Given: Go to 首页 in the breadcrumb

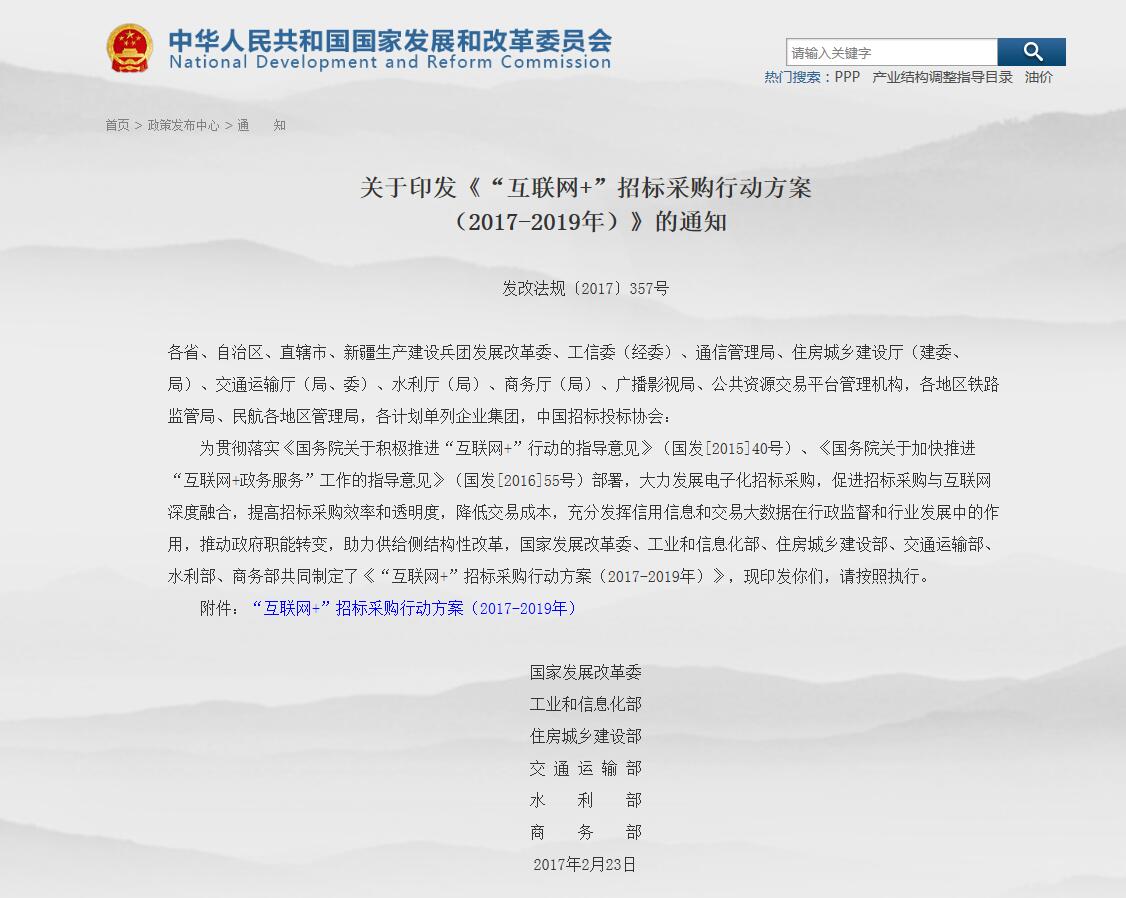Looking at the screenshot, I should pyautogui.click(x=117, y=125).
